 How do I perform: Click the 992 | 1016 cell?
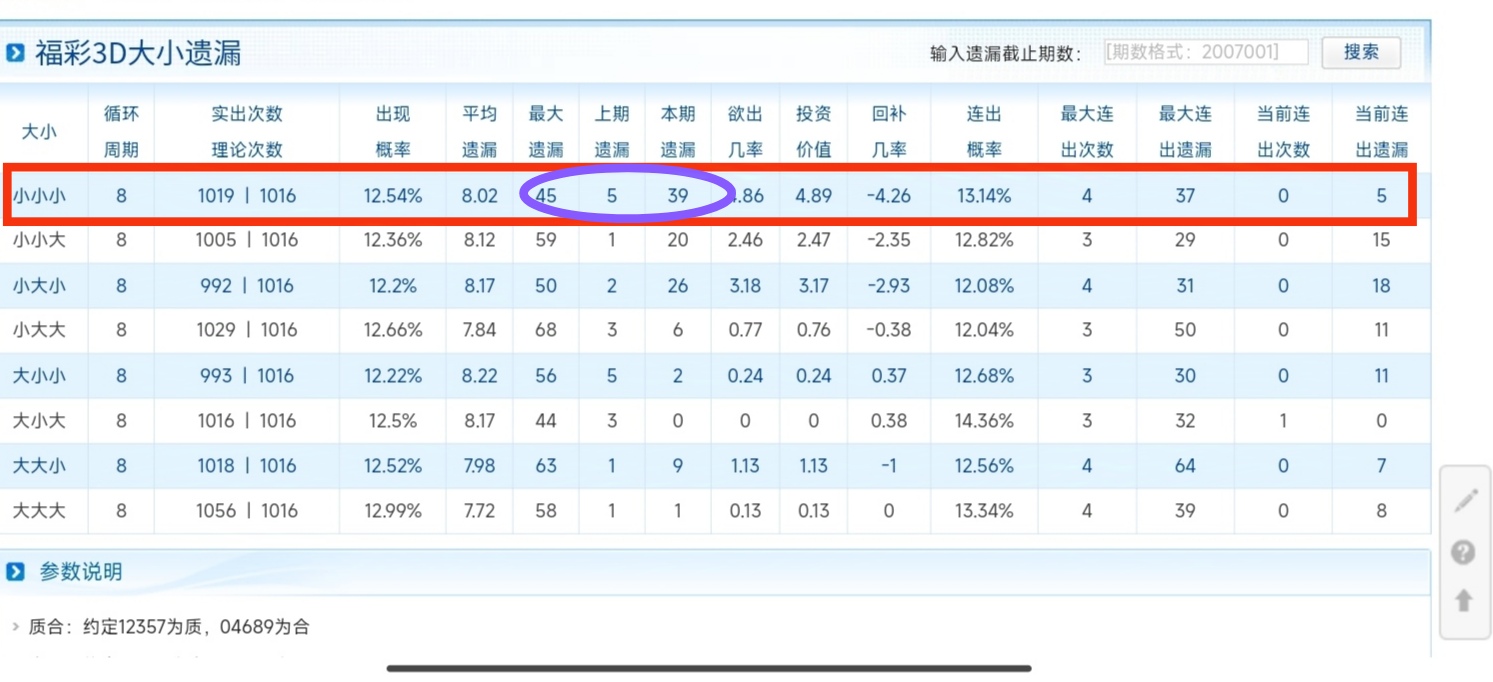247,286
